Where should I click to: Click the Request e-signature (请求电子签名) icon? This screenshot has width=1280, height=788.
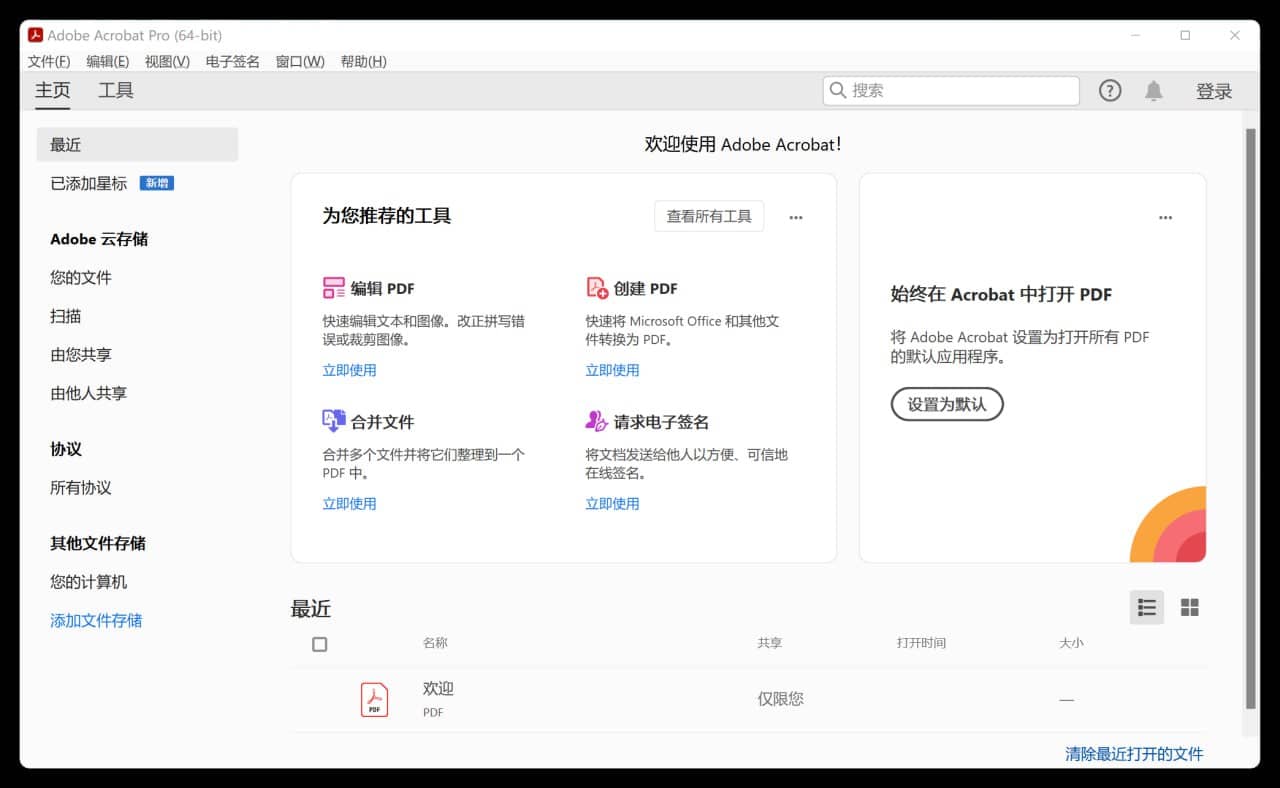coord(597,421)
